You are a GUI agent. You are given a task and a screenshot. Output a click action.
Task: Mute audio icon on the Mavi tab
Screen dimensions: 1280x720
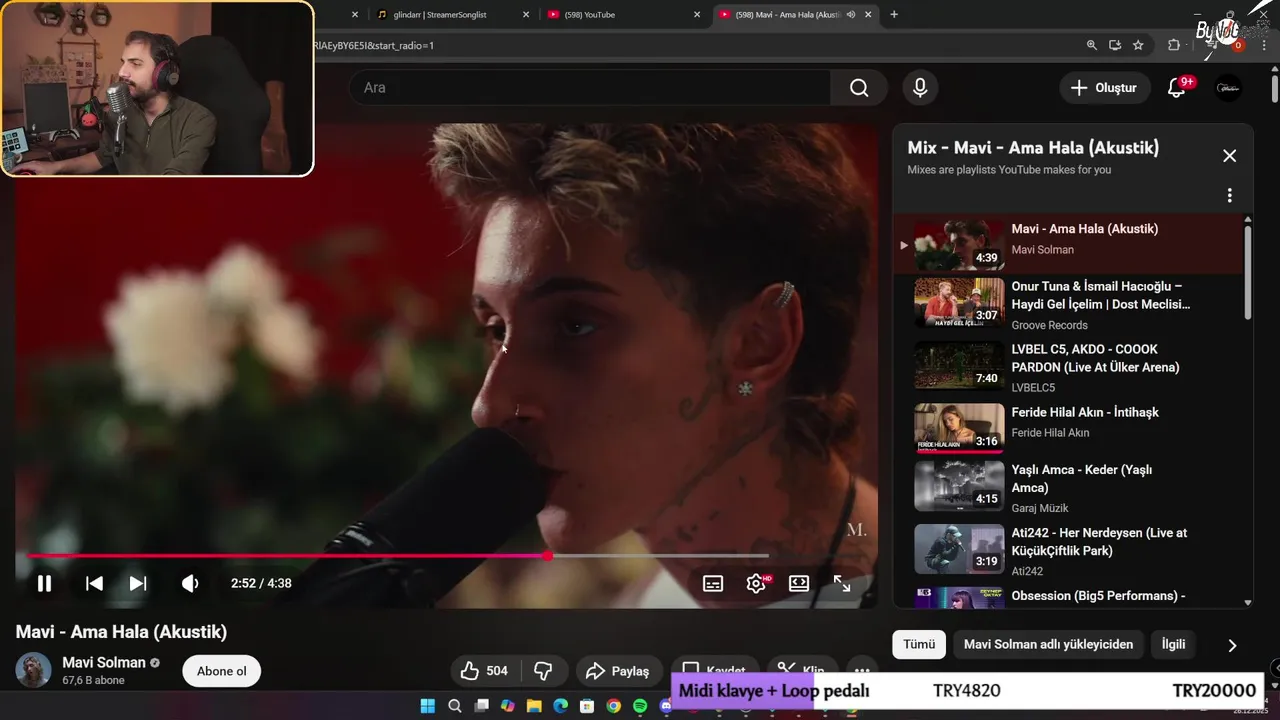(851, 14)
